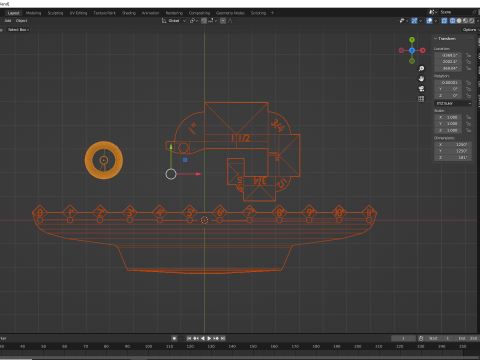This screenshot has width=480, height=360.
Task: Lock the Scale Z value
Action: [469, 130]
